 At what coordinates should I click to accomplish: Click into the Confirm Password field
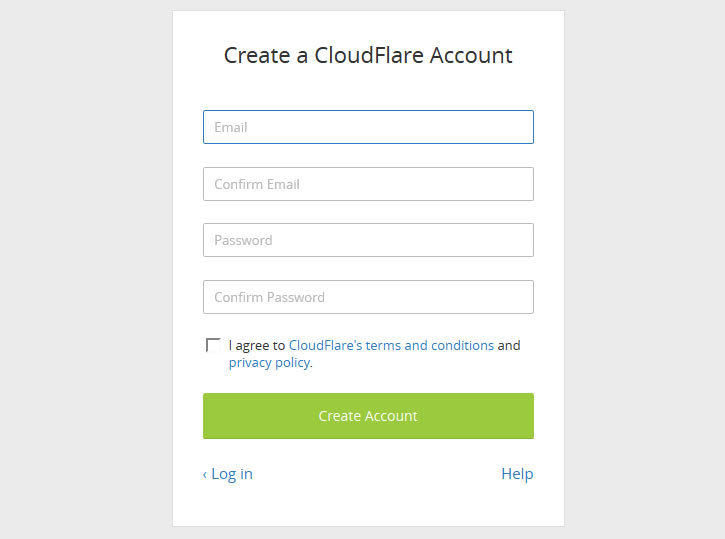[x=368, y=297]
